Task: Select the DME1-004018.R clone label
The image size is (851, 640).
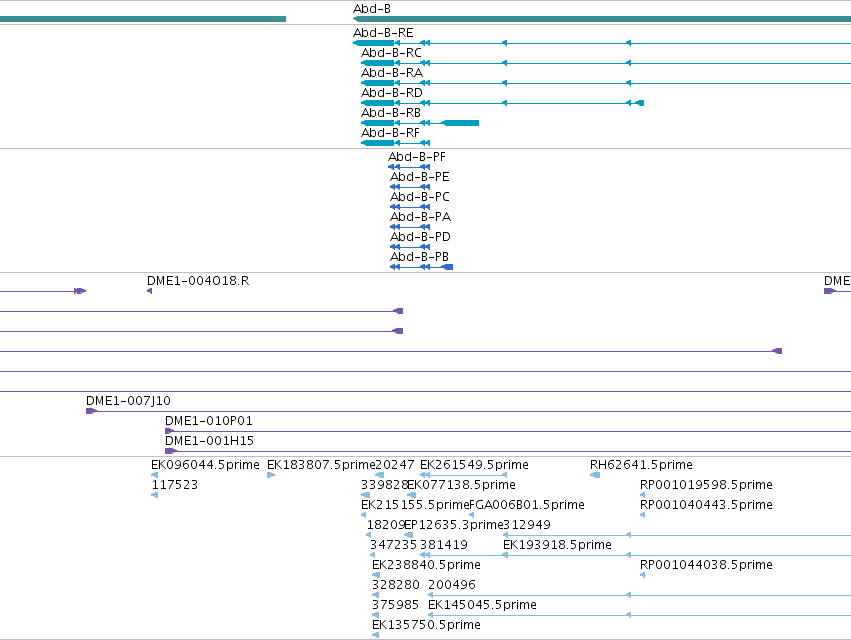Action: (198, 281)
